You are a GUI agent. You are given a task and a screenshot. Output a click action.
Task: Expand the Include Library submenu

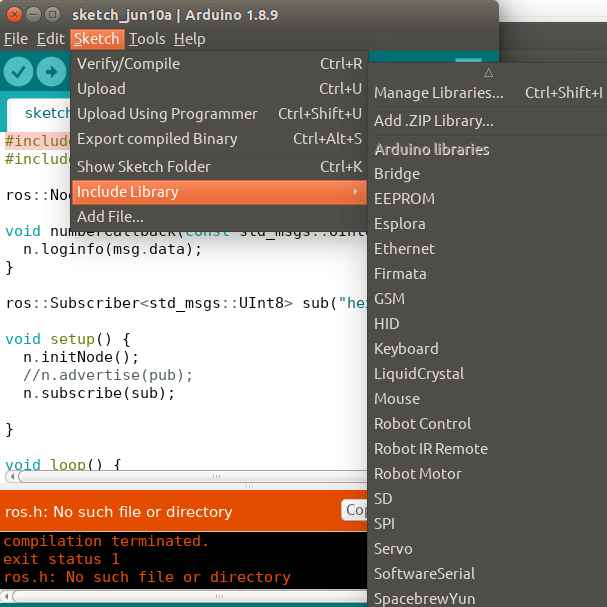point(219,192)
